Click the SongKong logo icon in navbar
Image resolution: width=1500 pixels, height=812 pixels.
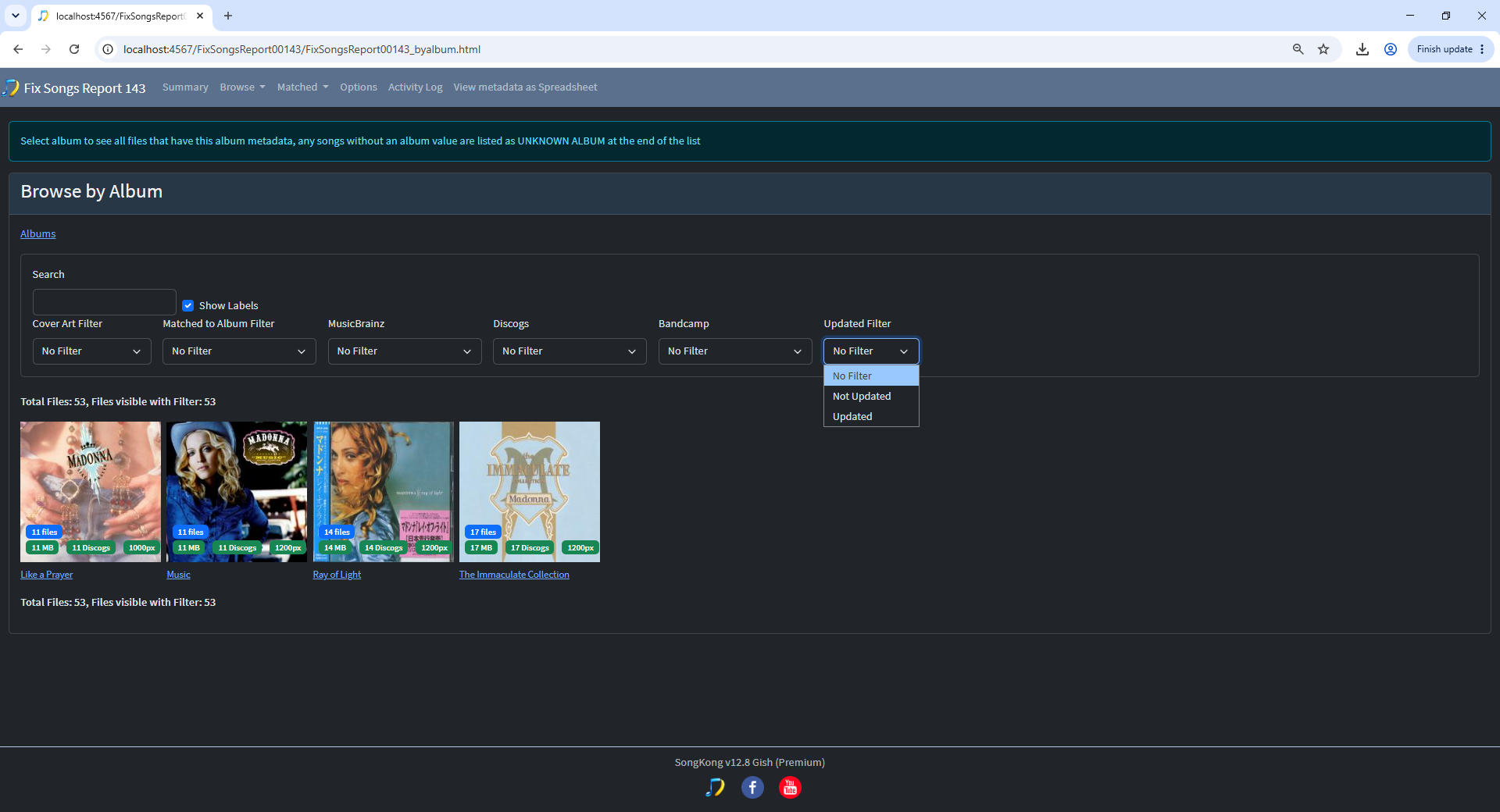11,87
